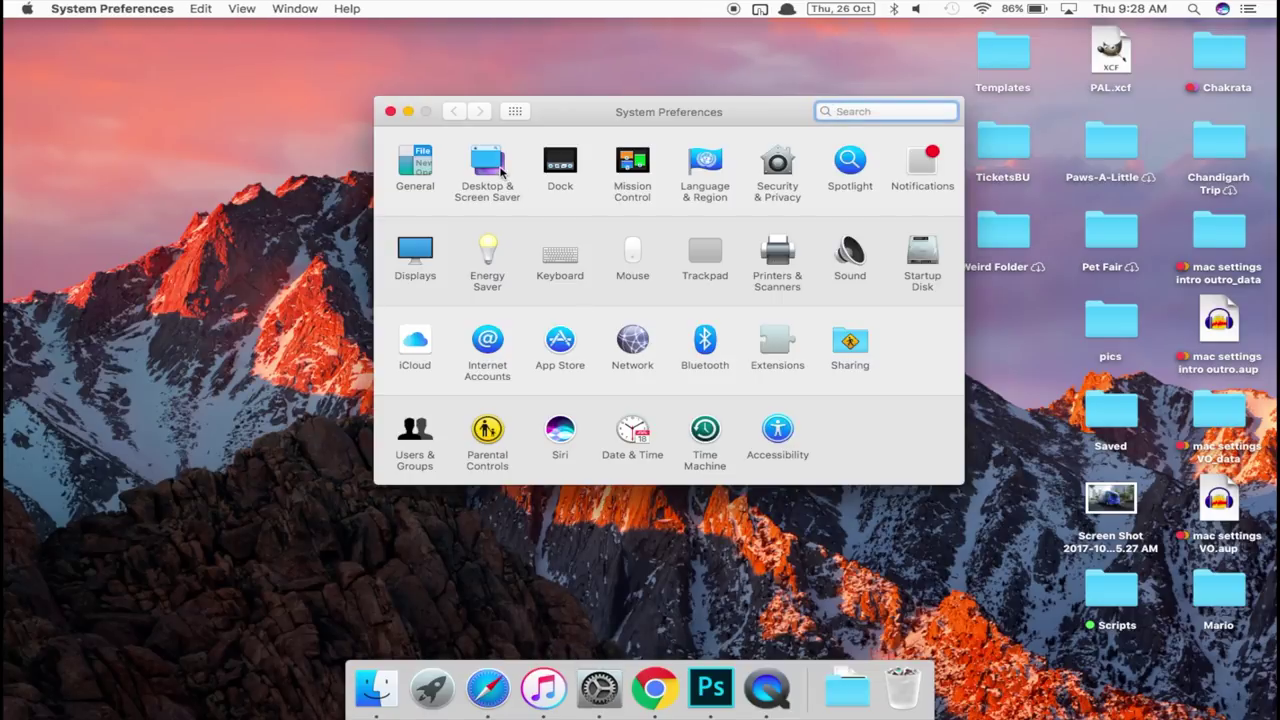1280x720 pixels.
Task: Open Notification Center from menu bar
Action: tap(1248, 9)
